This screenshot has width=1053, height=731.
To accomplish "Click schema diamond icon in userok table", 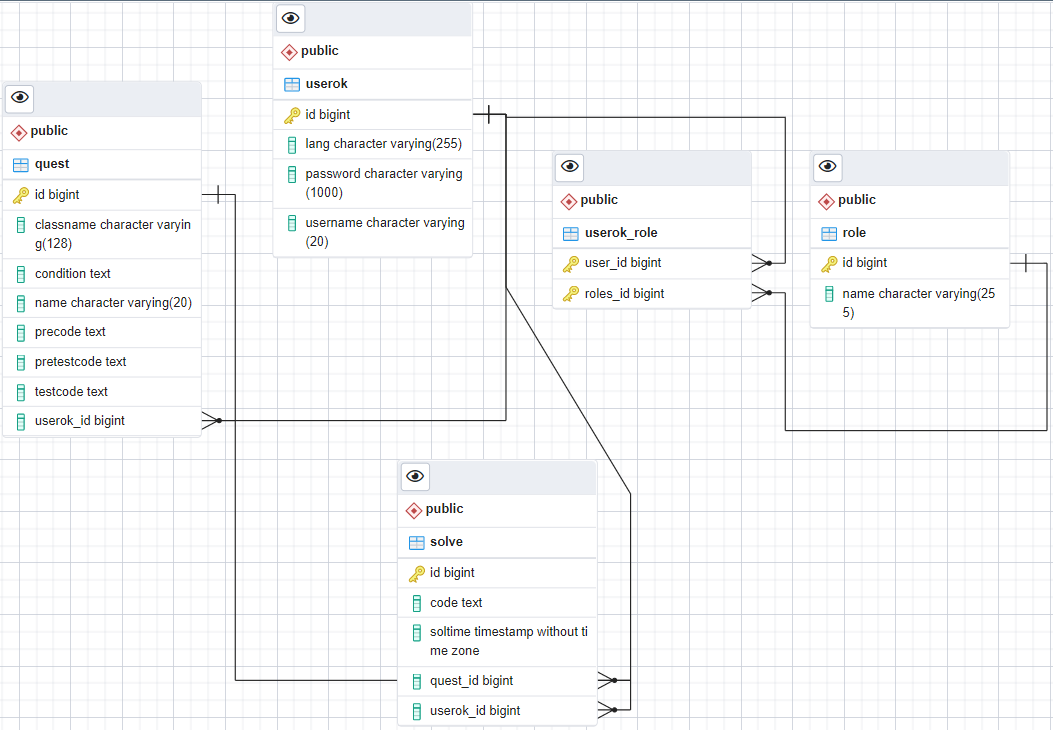I will click(x=289, y=52).
